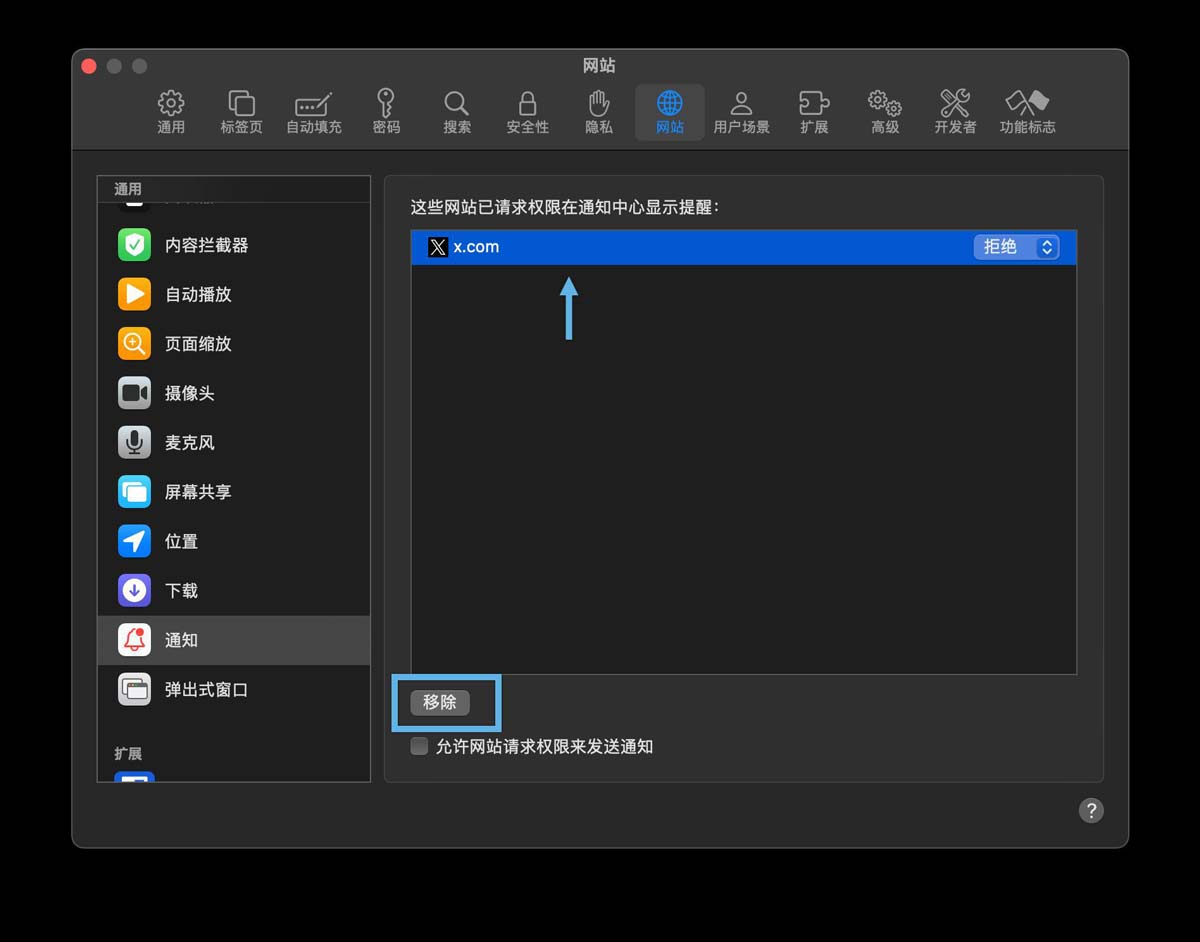Open the 安全性 settings pane

(x=527, y=110)
